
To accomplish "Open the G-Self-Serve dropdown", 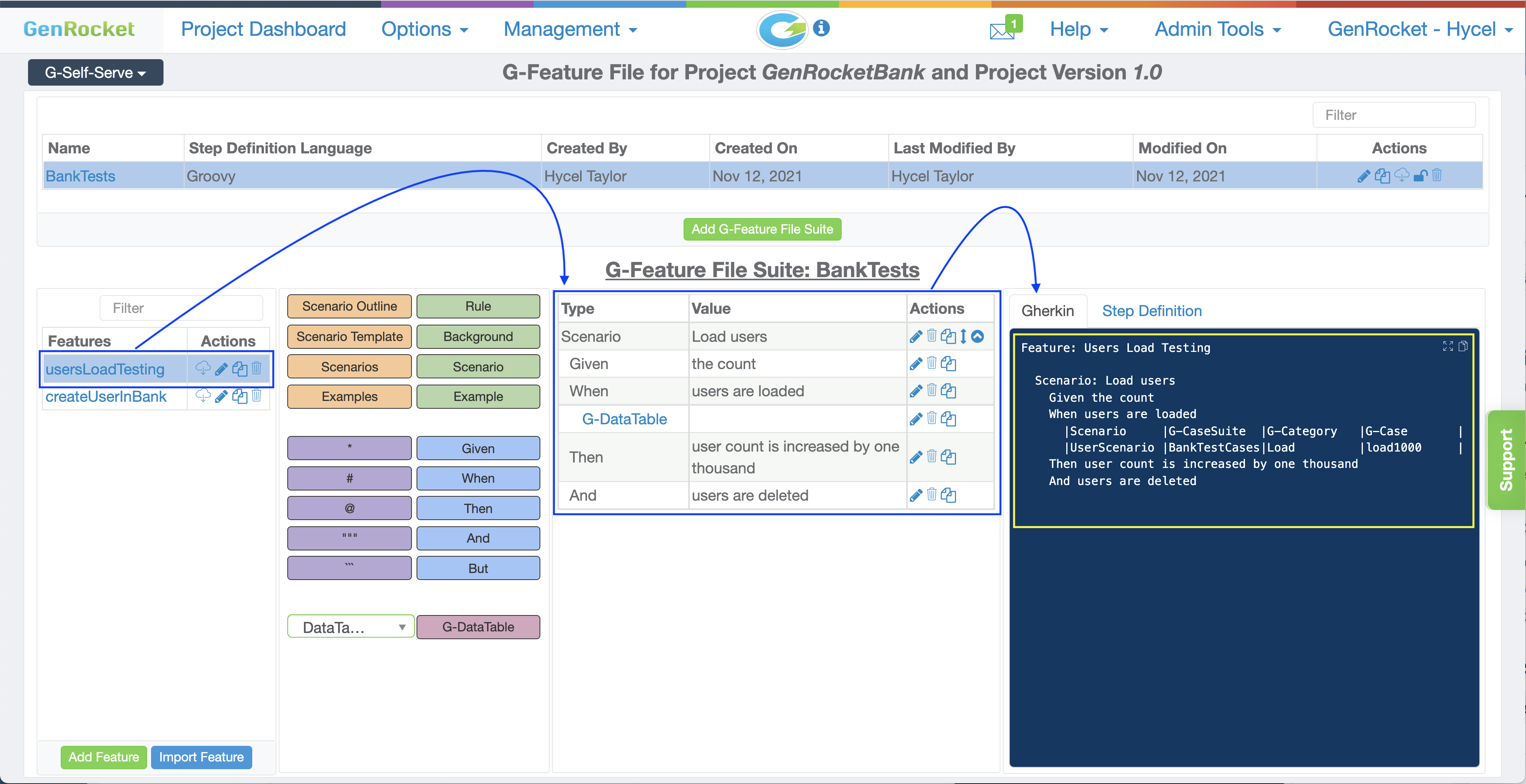I will point(95,72).
